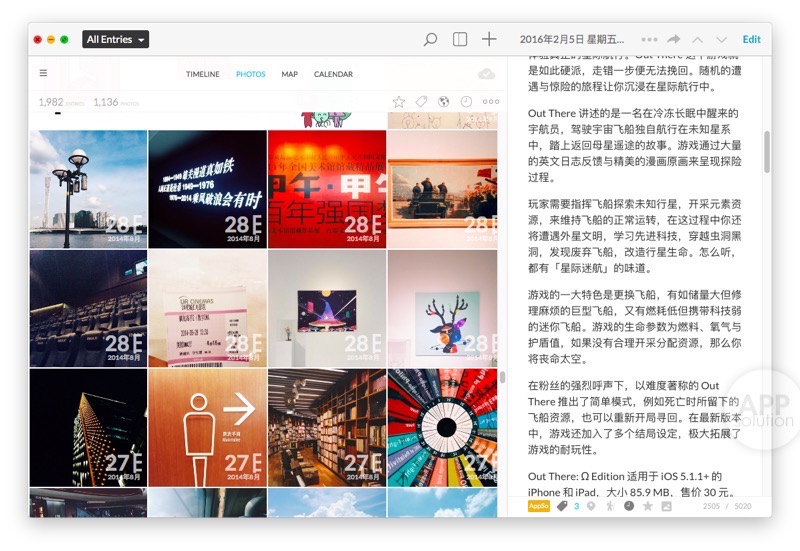This screenshot has width=800, height=551.
Task: Open the orange restroom arrow sign photo
Action: coord(208,428)
